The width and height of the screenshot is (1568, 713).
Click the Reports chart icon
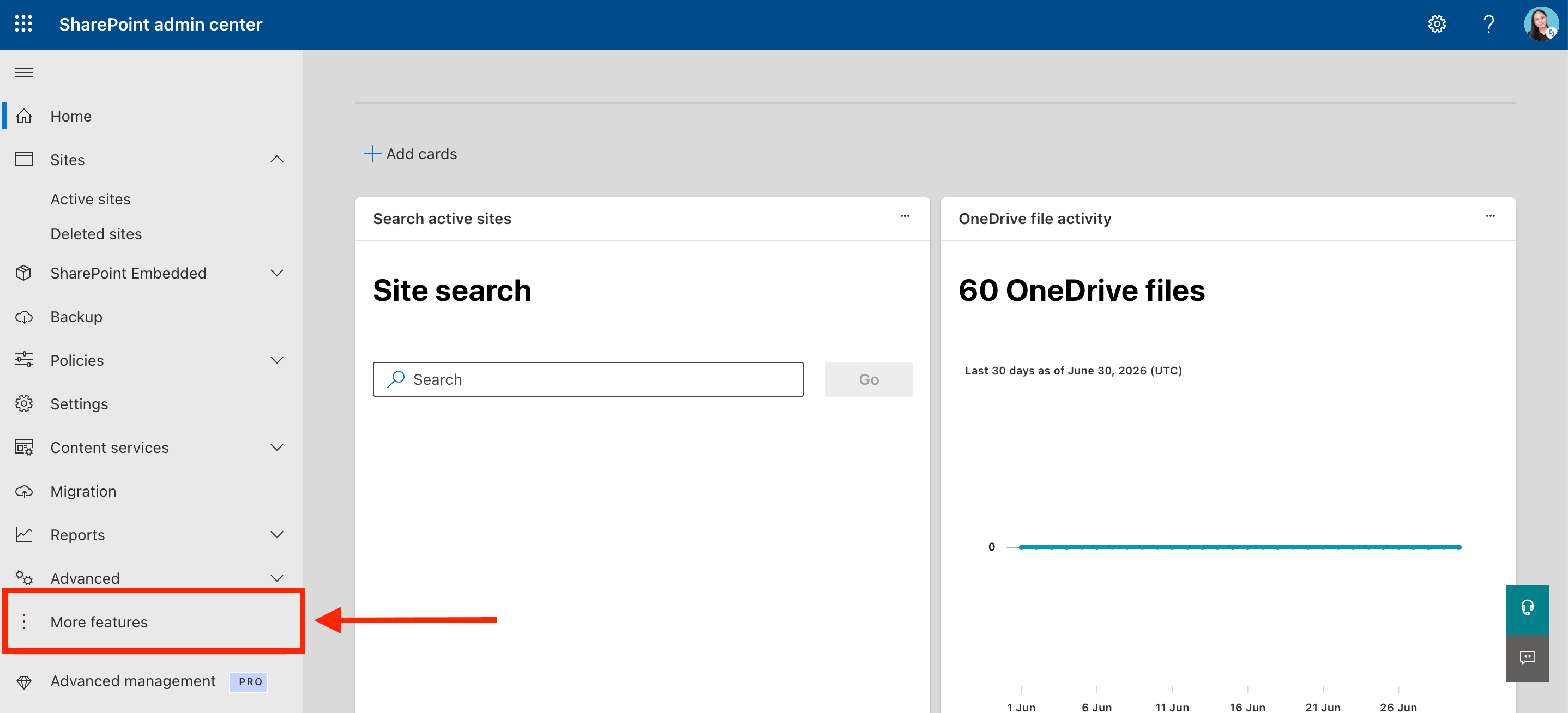(x=24, y=534)
